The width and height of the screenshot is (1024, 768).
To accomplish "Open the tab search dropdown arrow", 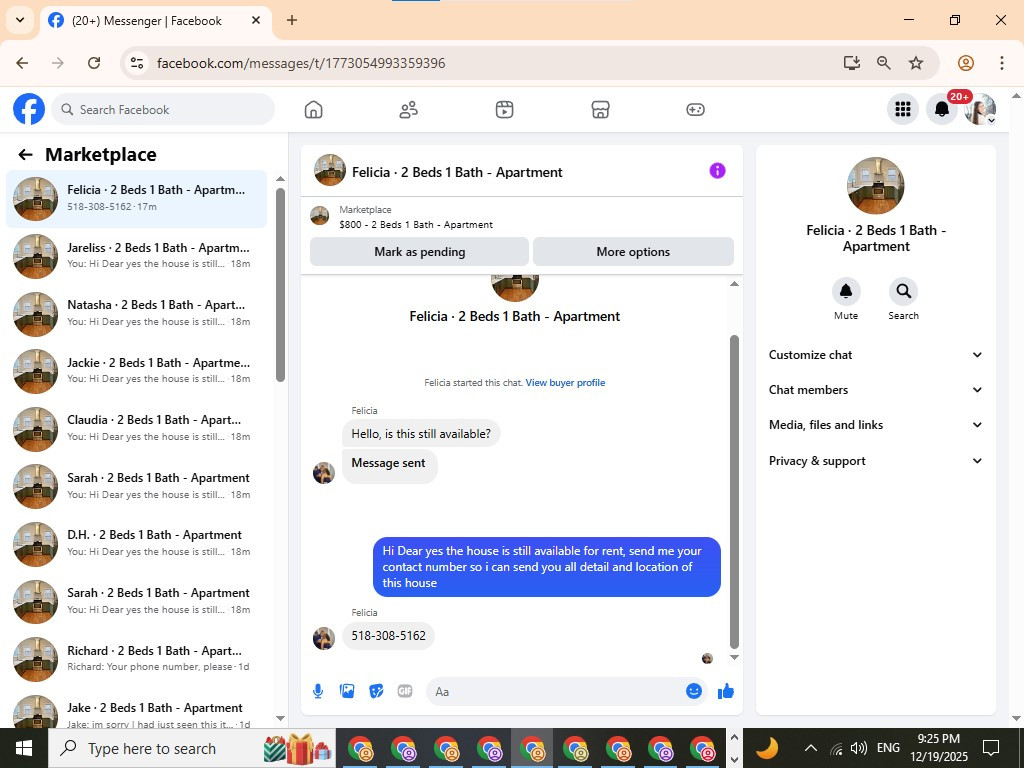I will 20,20.
